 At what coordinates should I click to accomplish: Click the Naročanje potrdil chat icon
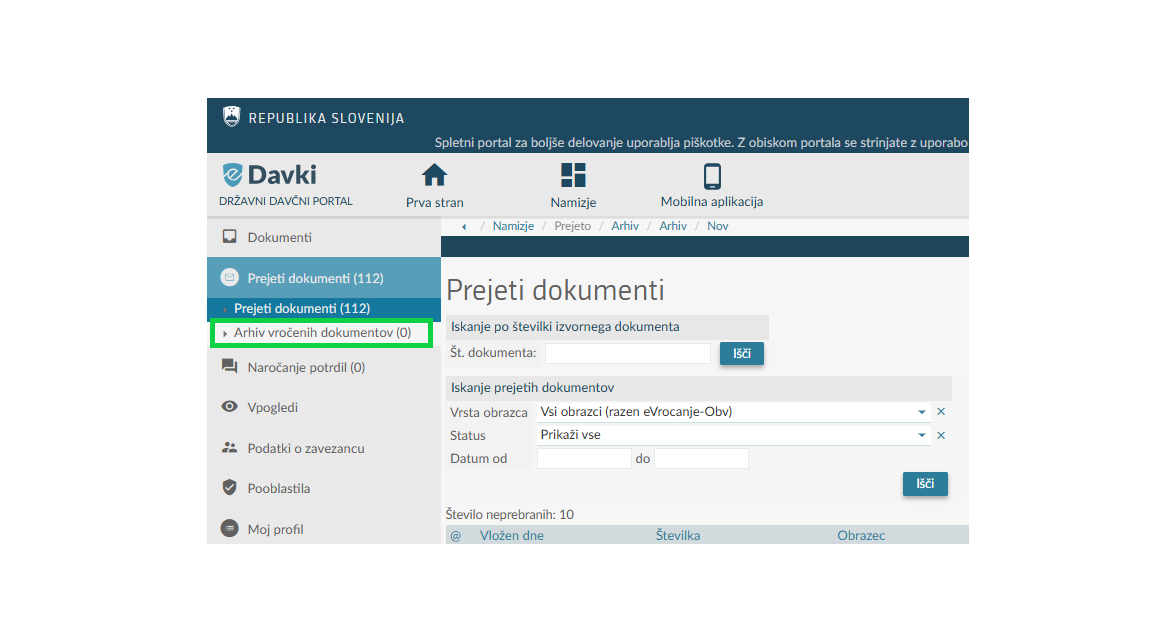230,366
